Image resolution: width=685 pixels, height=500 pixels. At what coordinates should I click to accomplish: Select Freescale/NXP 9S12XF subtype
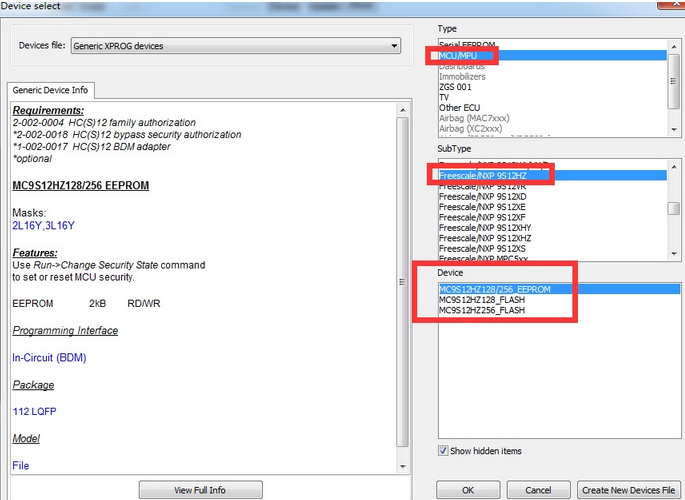[553, 217]
